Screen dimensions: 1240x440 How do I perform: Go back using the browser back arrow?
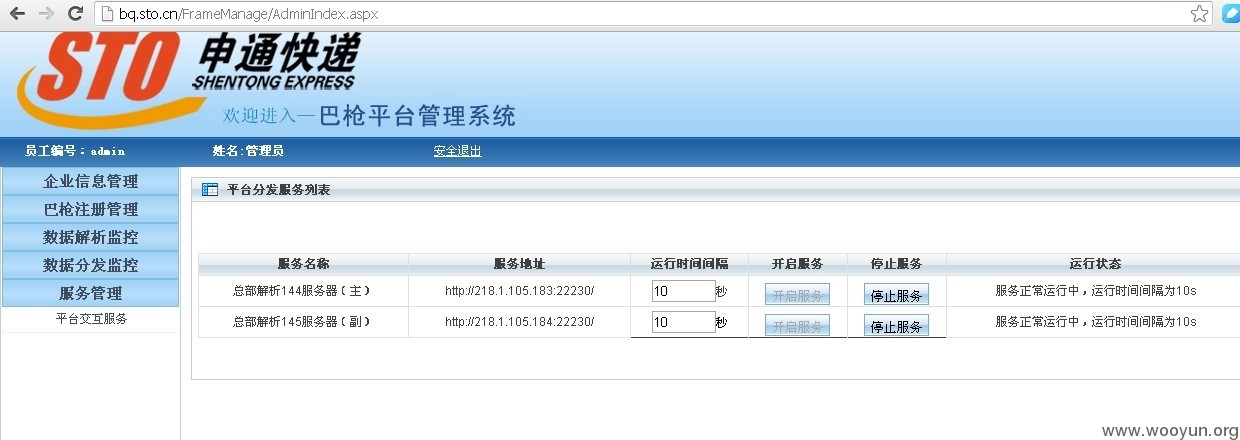pos(17,14)
